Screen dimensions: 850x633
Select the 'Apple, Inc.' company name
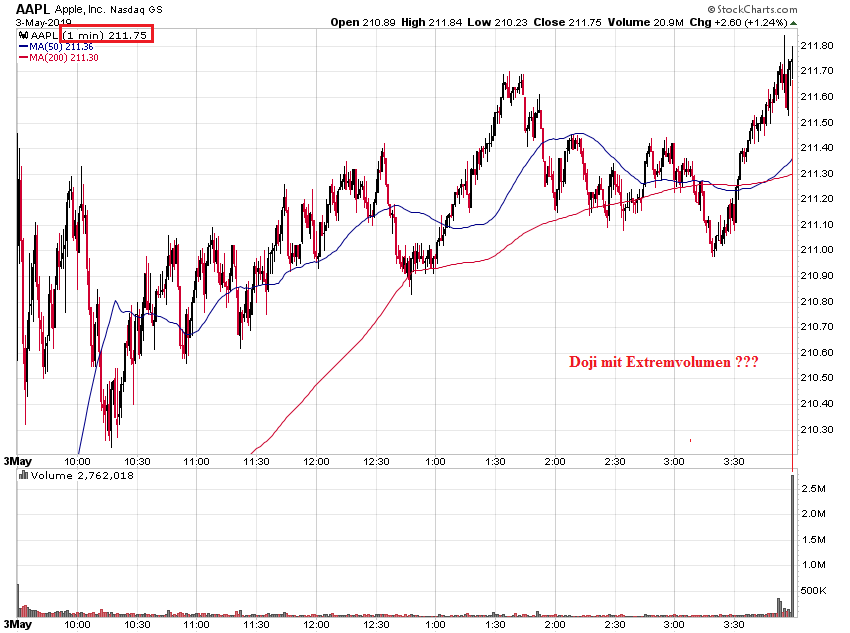[x=80, y=9]
